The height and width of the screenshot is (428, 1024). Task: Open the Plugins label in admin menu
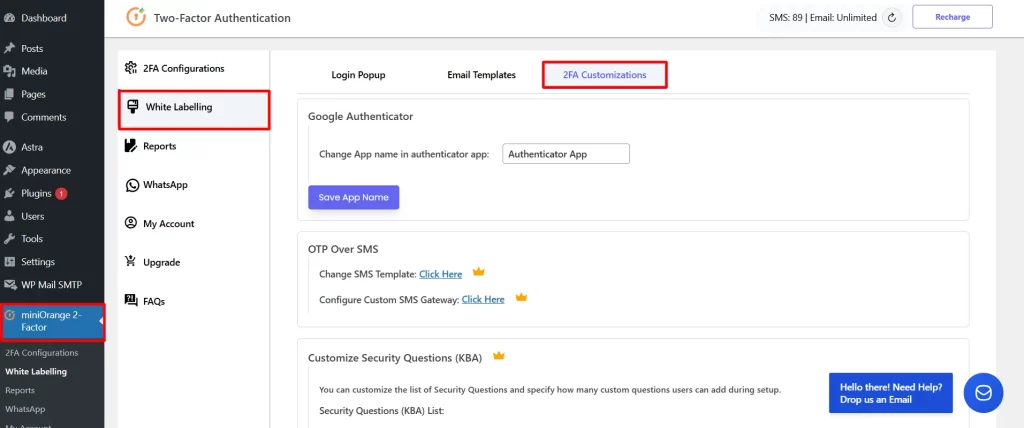[36, 193]
